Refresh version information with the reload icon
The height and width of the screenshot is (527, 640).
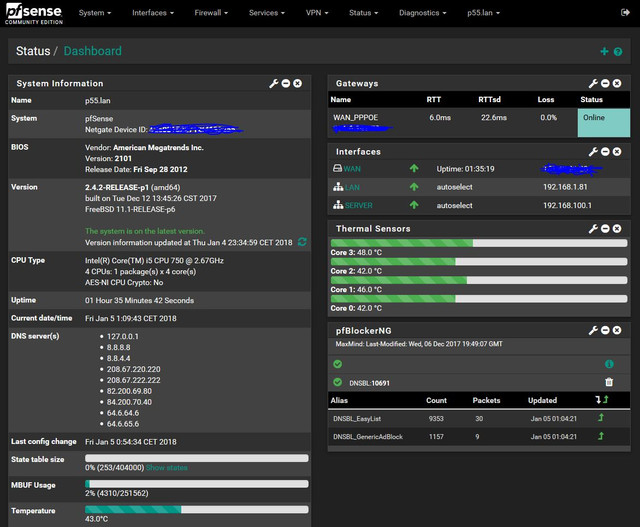(x=302, y=242)
